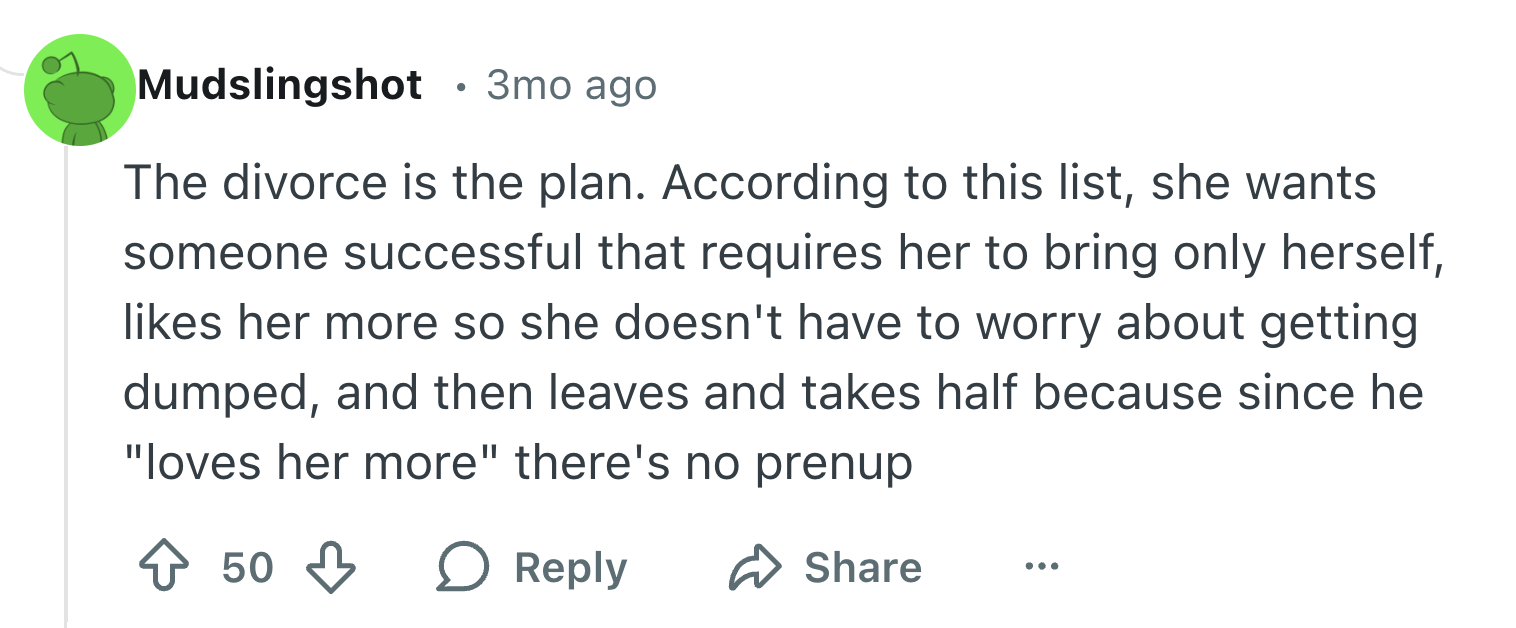Click the word "successful" in the comment text
Viewport: 1516px width, 628px height.
465,254
